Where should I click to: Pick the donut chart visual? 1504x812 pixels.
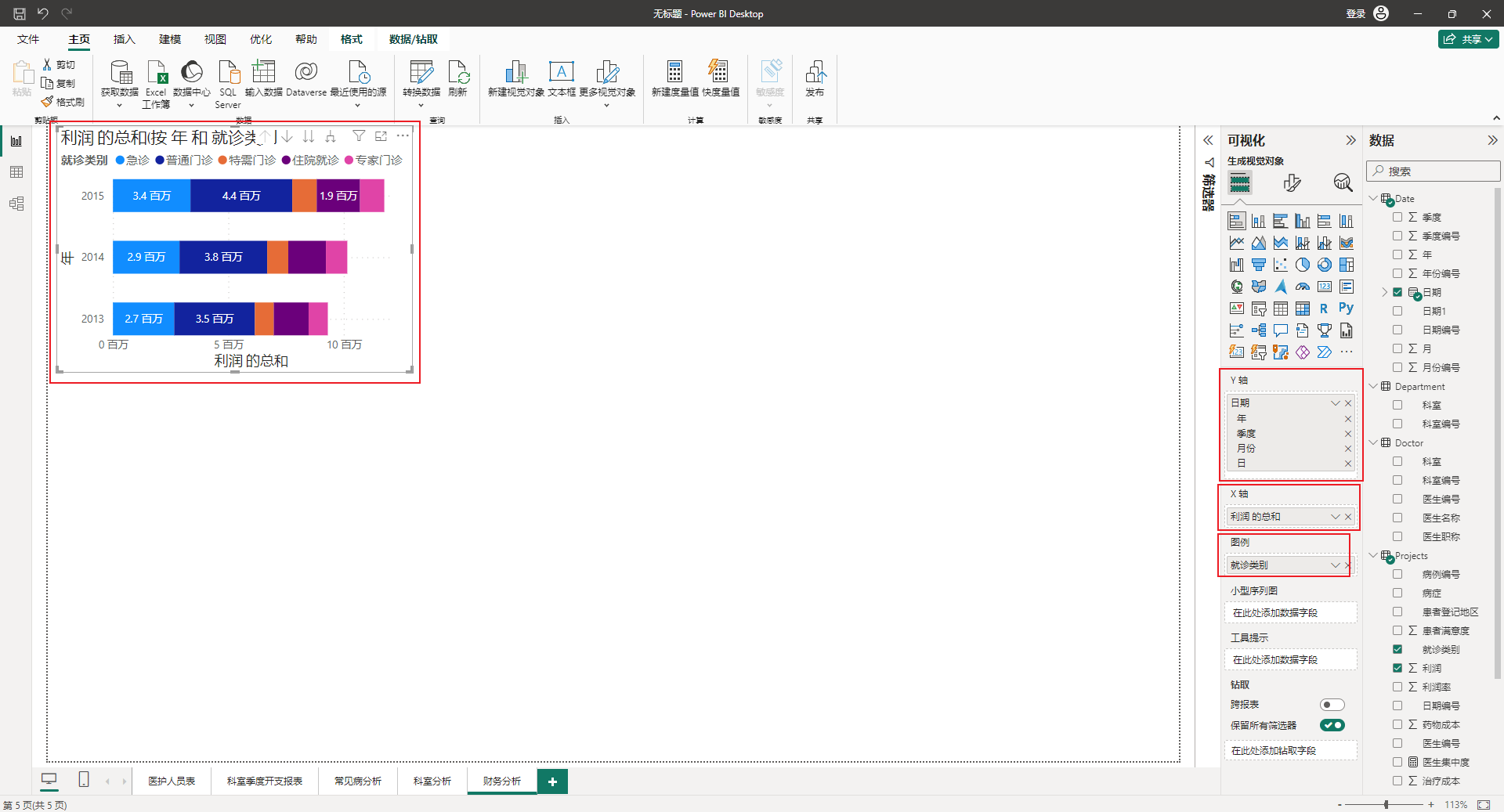[1324, 265]
